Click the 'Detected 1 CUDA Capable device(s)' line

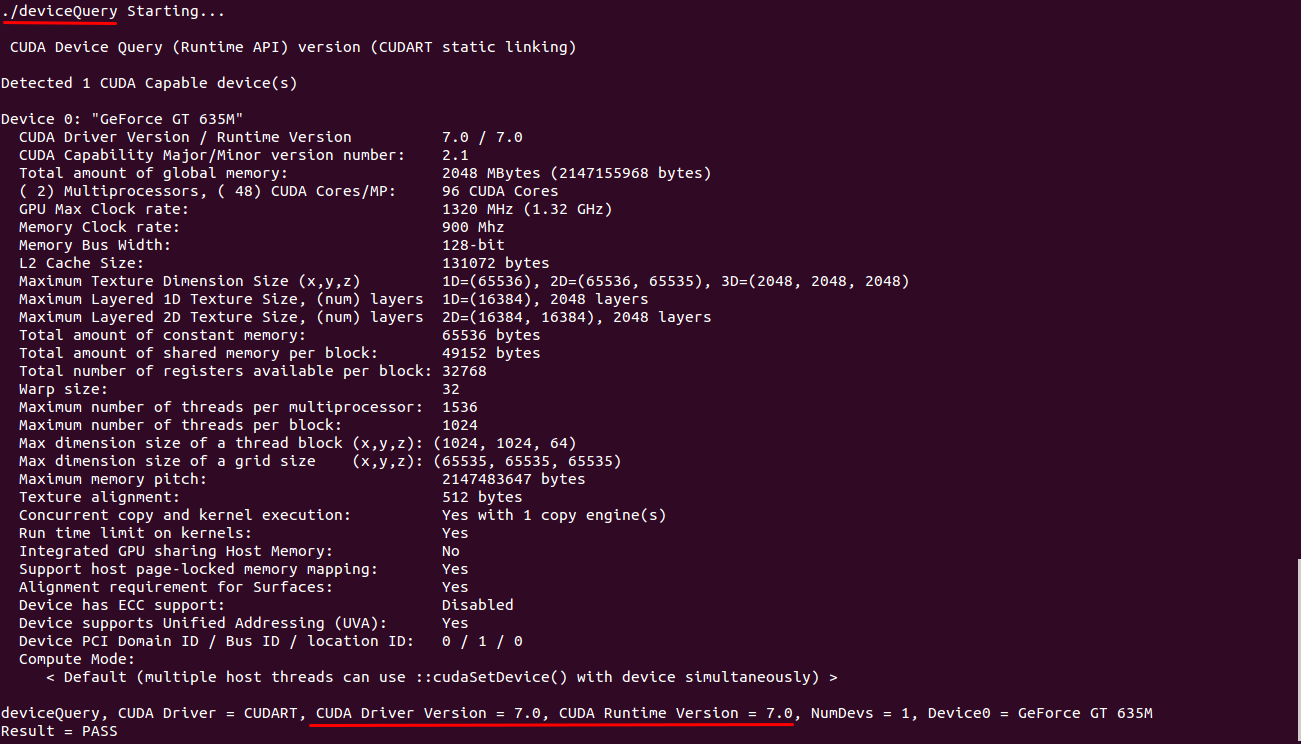[x=149, y=83]
